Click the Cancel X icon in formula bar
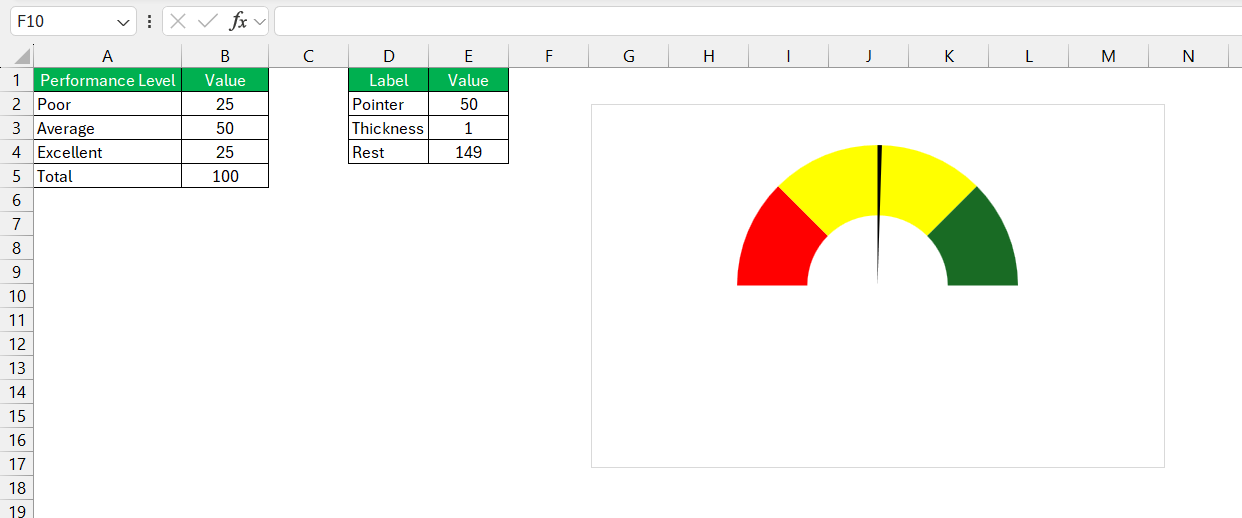 tap(178, 21)
